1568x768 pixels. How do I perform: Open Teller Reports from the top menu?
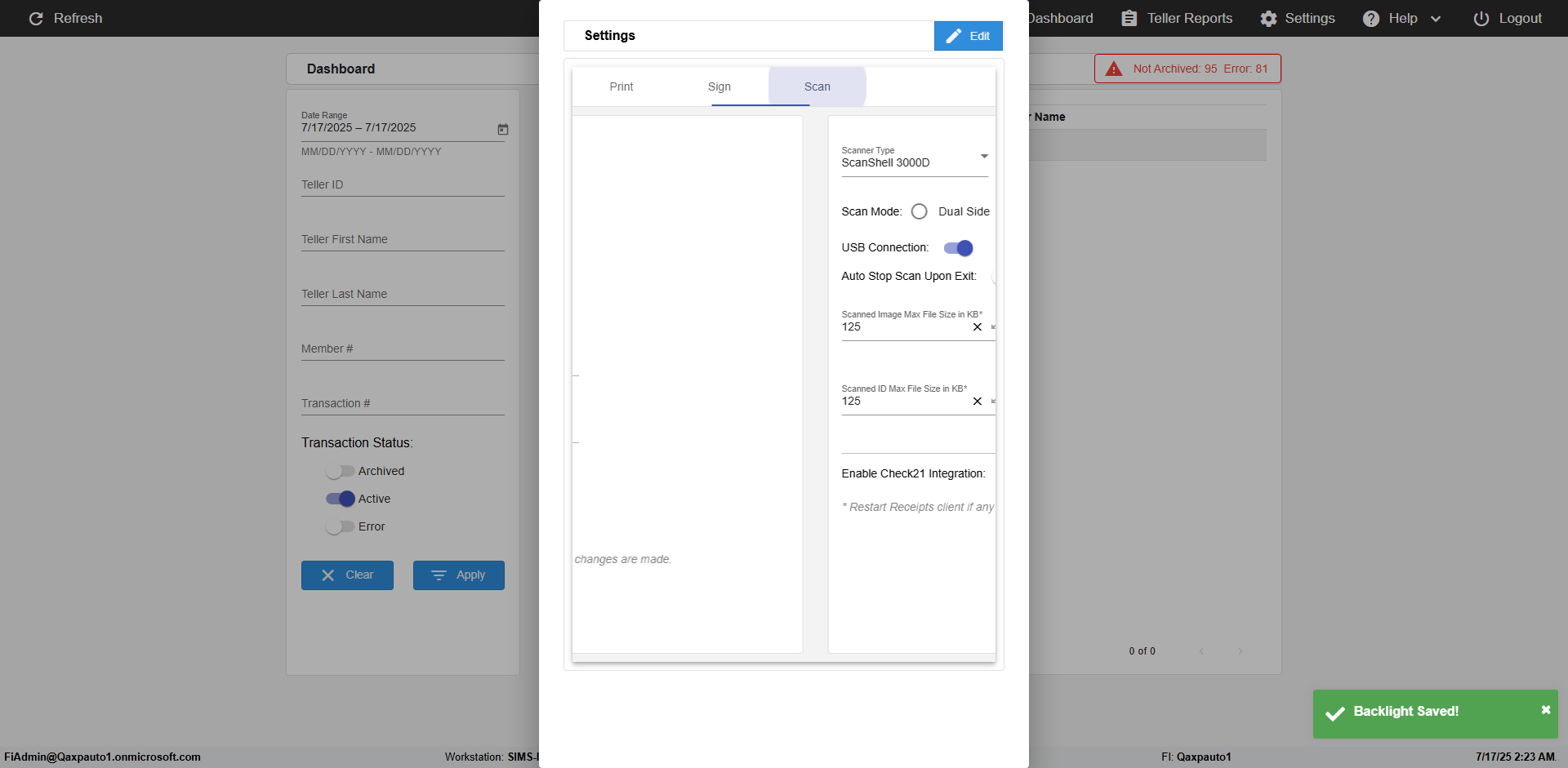1177,18
